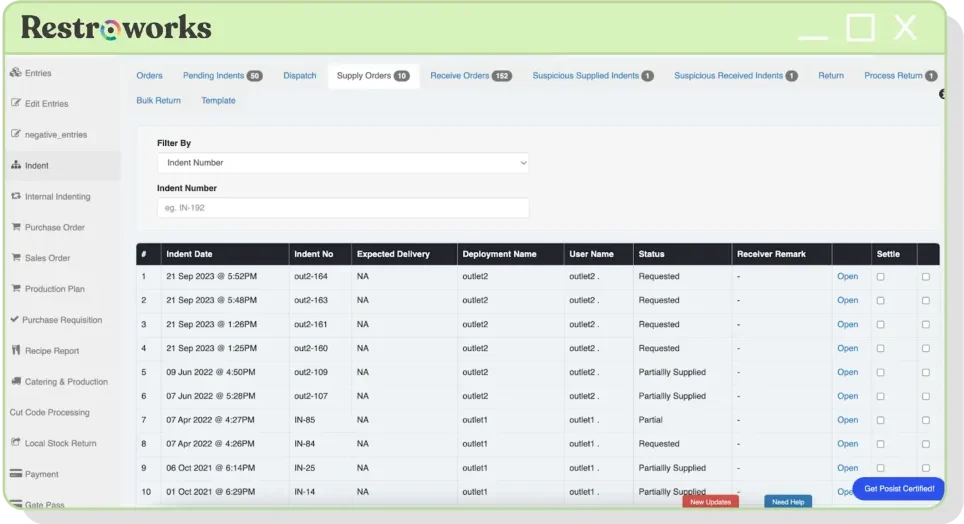Screen dimensions: 964x524
Task: Tick the Settle checkbox for out2-163
Action: point(880,301)
